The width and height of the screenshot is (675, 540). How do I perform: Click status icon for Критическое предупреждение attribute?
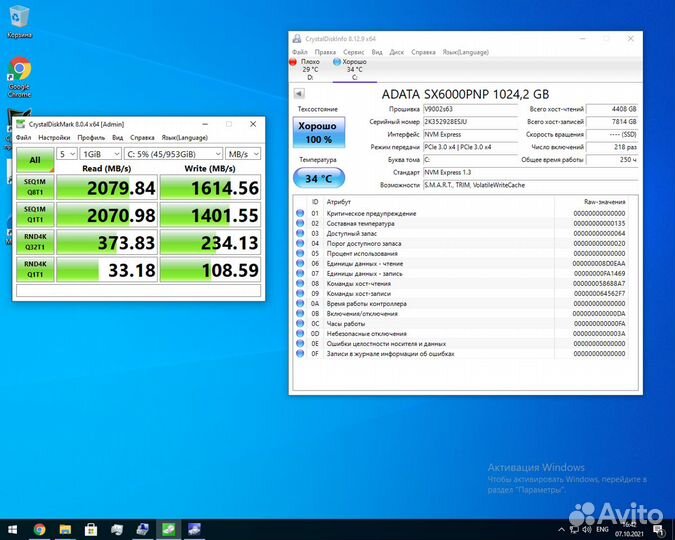click(300, 213)
